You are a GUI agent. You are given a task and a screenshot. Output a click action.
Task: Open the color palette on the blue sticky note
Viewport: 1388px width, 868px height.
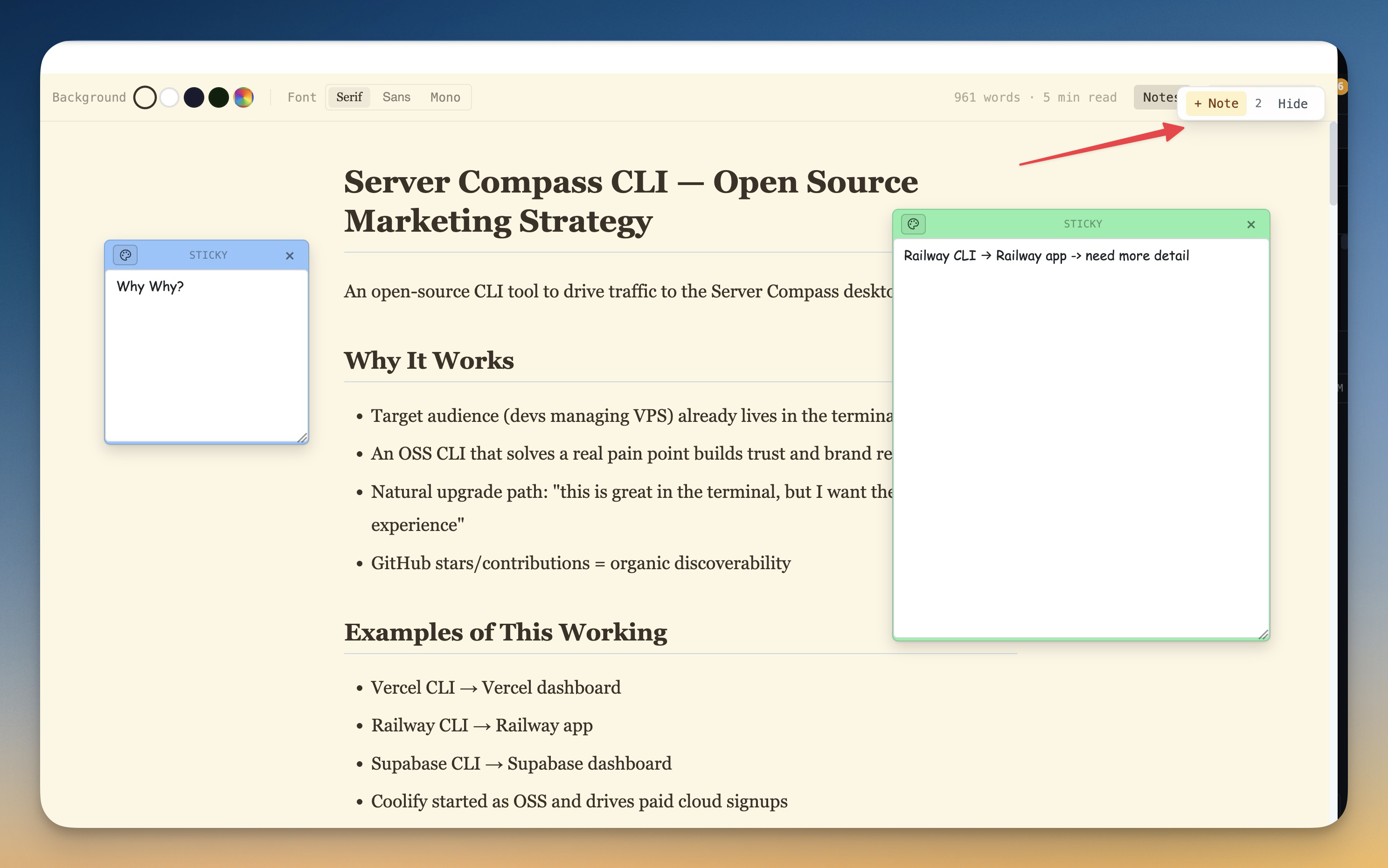pyautogui.click(x=125, y=255)
